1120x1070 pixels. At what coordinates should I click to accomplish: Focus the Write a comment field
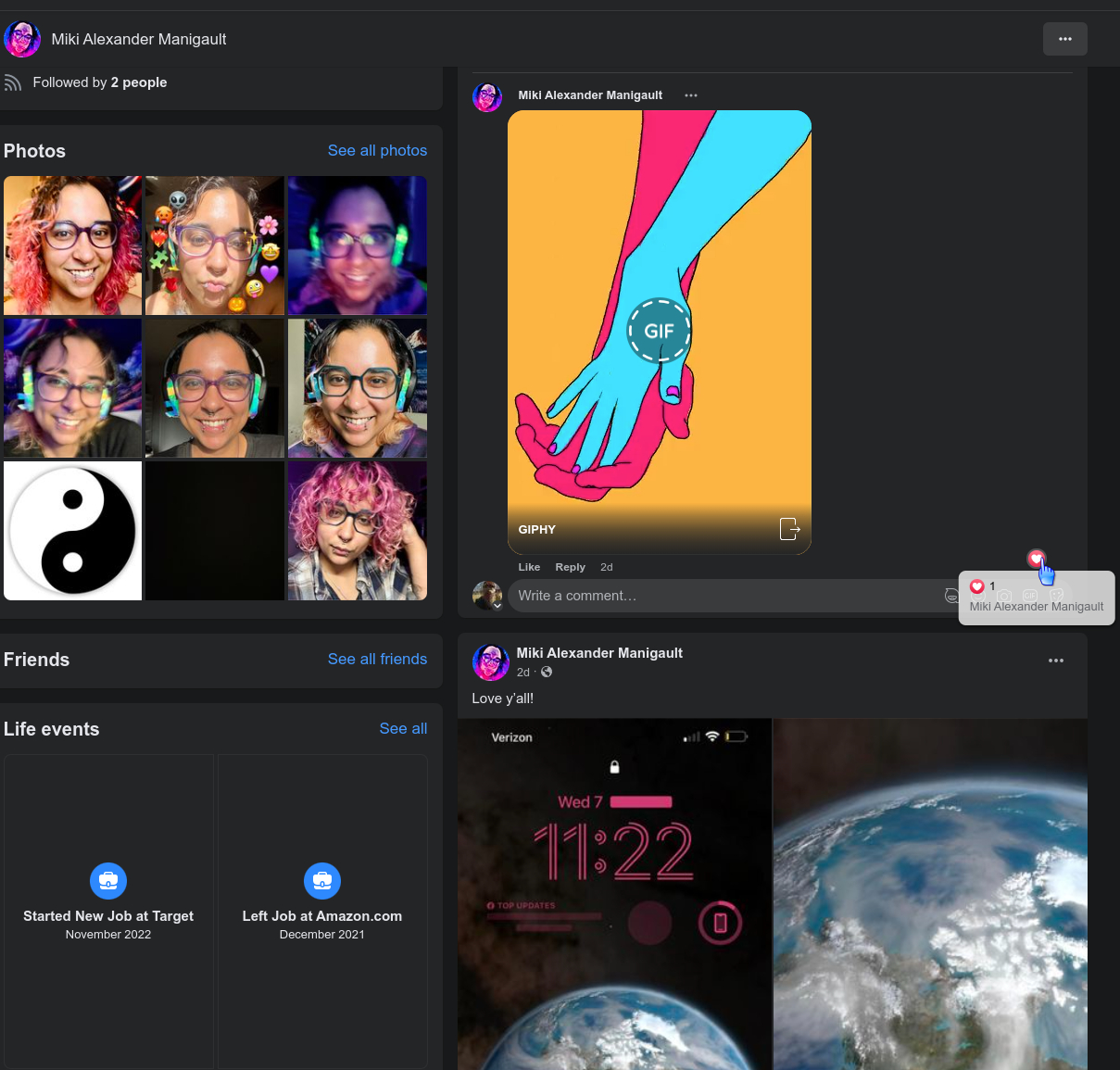tap(723, 596)
